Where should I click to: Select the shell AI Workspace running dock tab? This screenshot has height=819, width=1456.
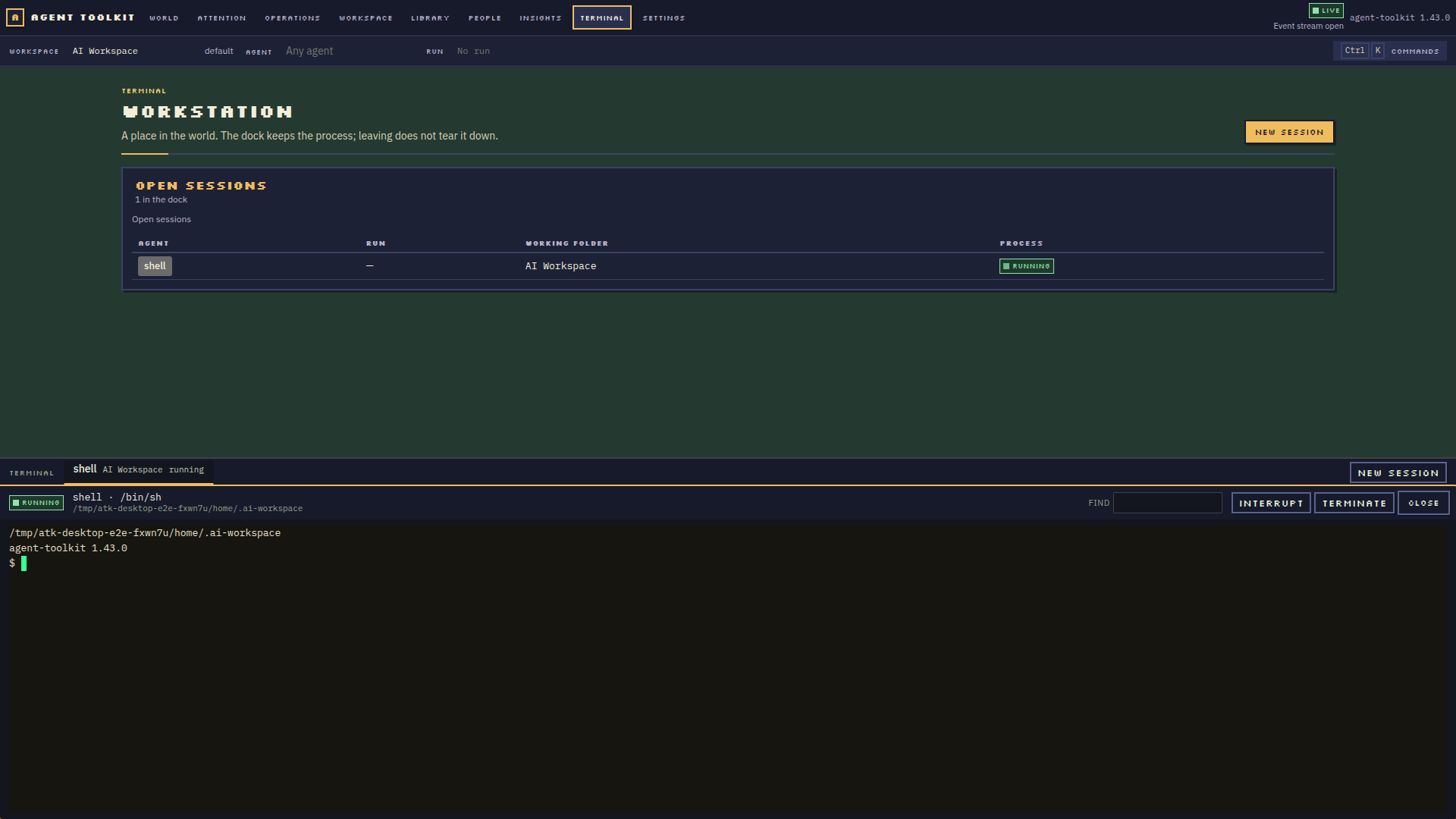coord(138,470)
